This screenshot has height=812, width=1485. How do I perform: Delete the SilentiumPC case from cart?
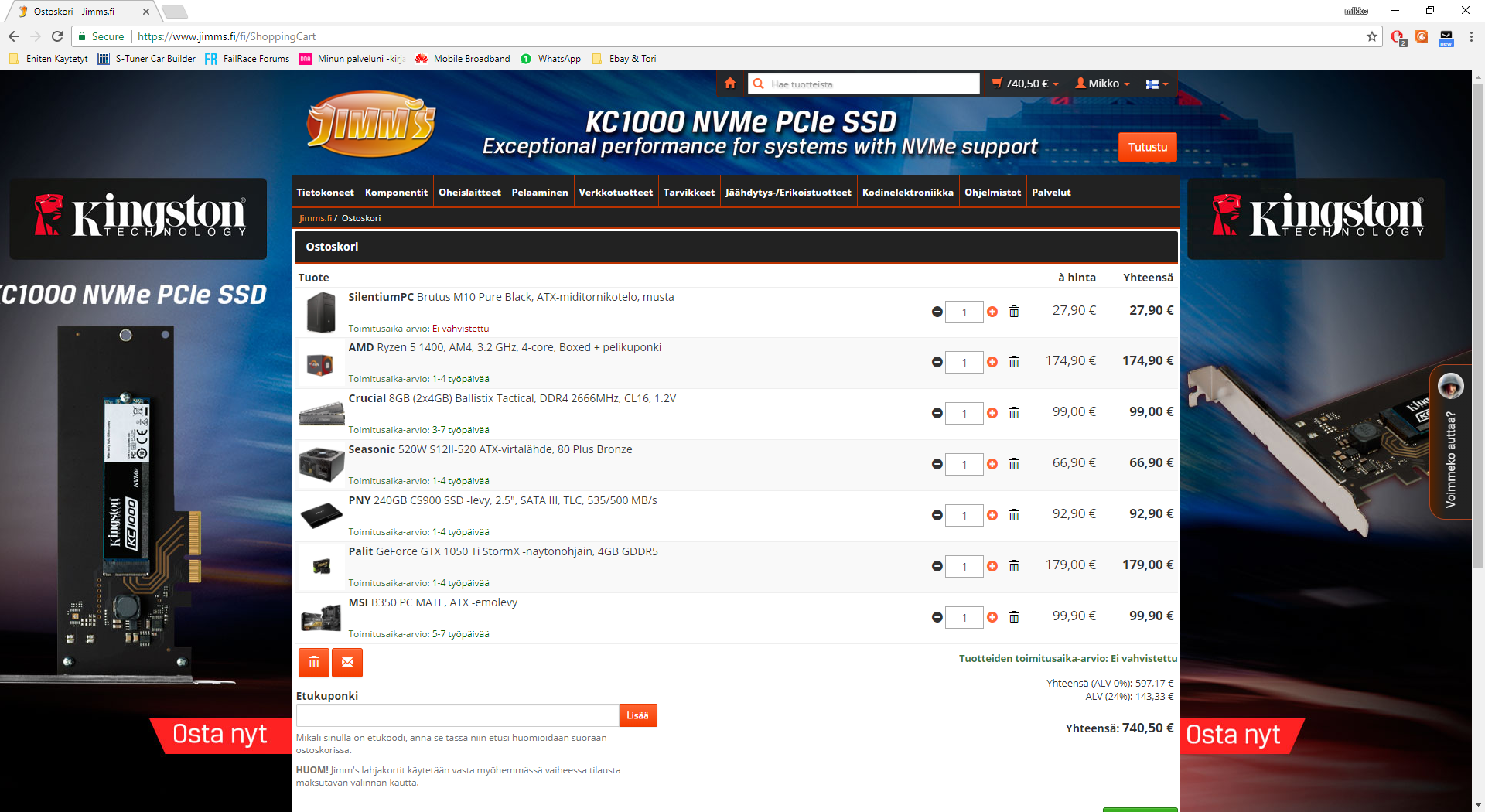tap(1014, 312)
